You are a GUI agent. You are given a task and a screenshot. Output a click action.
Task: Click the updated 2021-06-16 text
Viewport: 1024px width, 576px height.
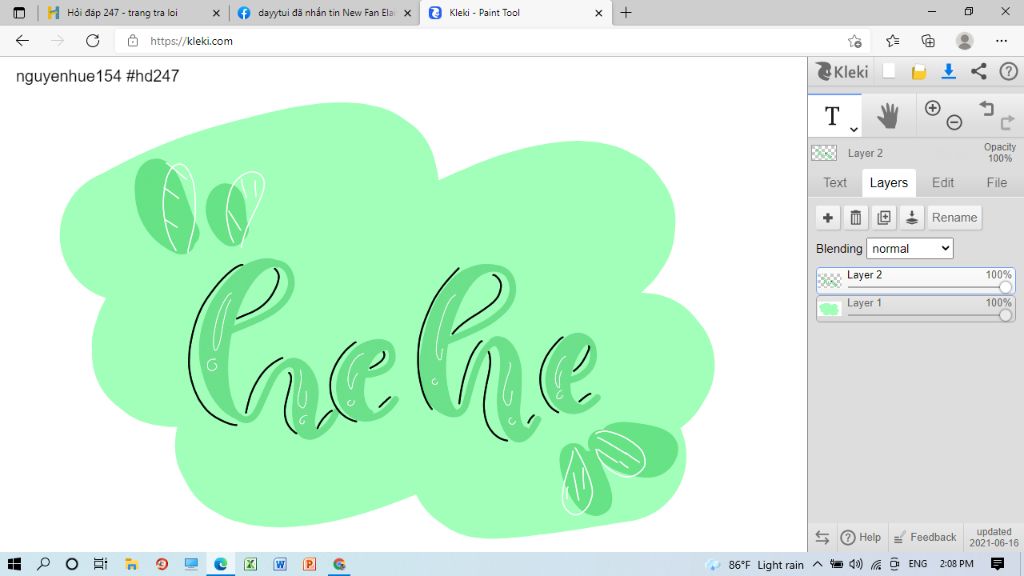click(x=994, y=537)
